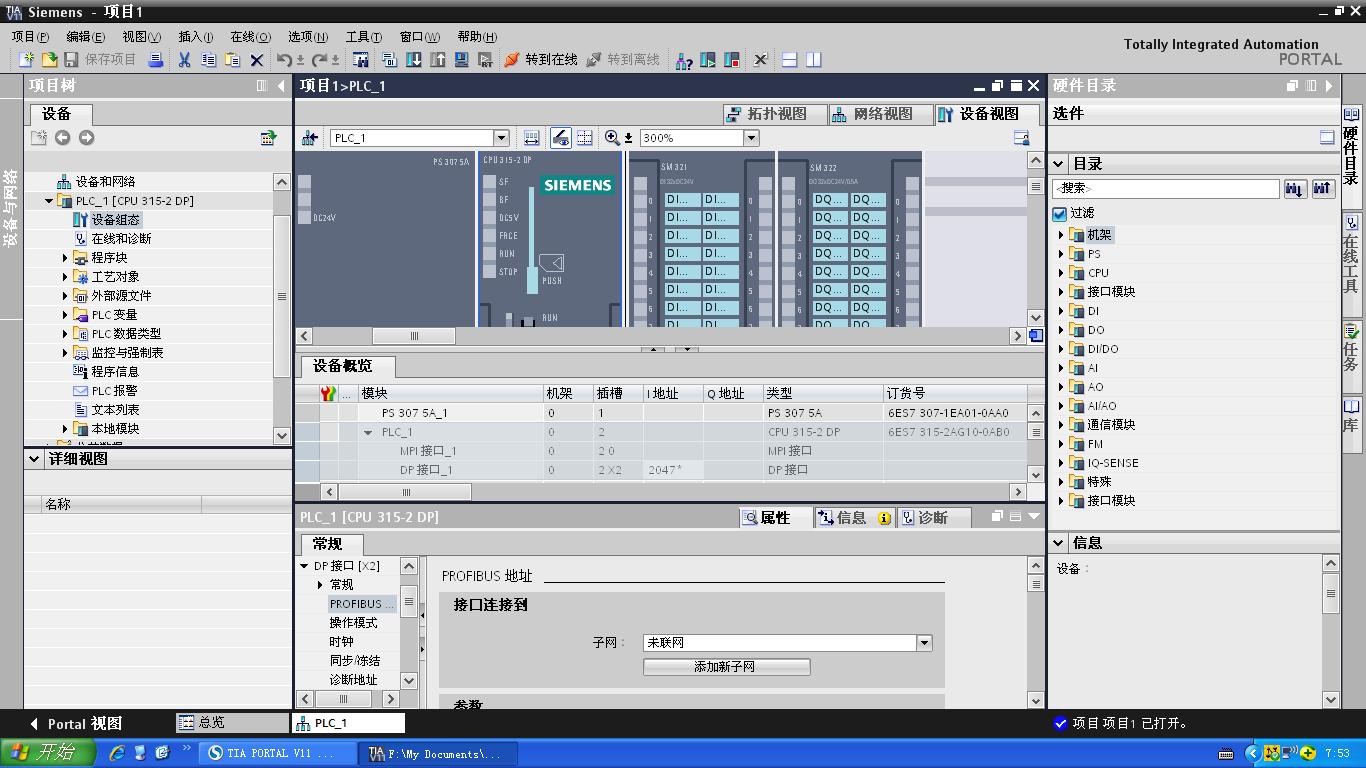Click the zoom magnifier icon in device view

[x=612, y=138]
